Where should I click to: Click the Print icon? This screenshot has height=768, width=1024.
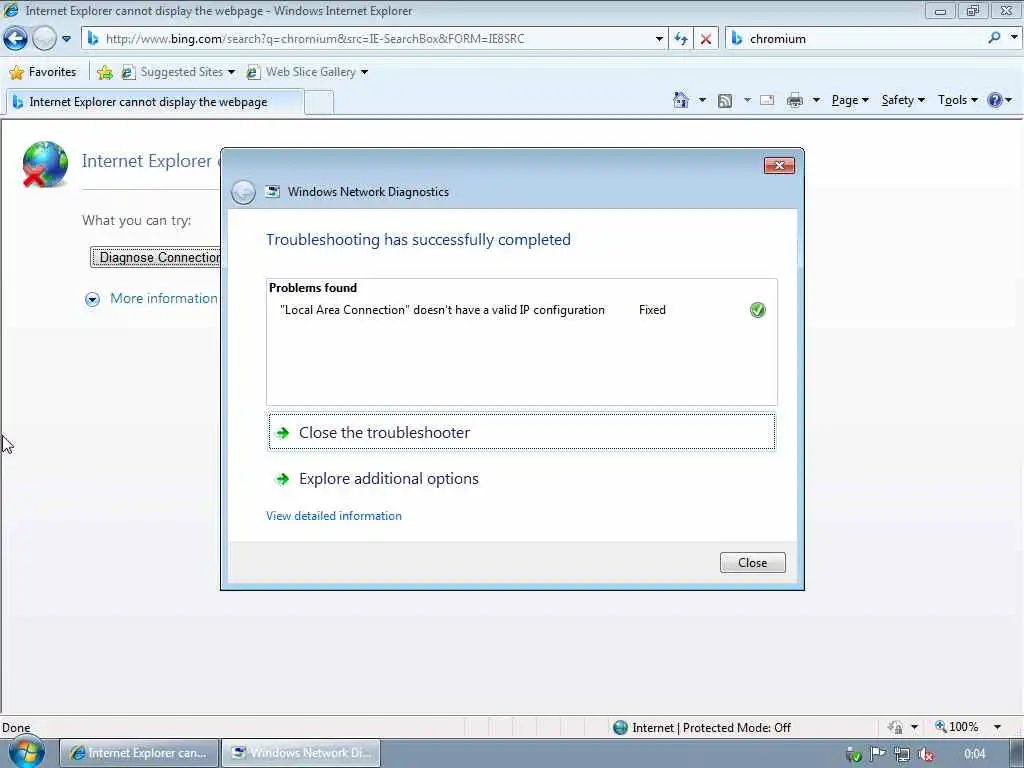click(795, 100)
